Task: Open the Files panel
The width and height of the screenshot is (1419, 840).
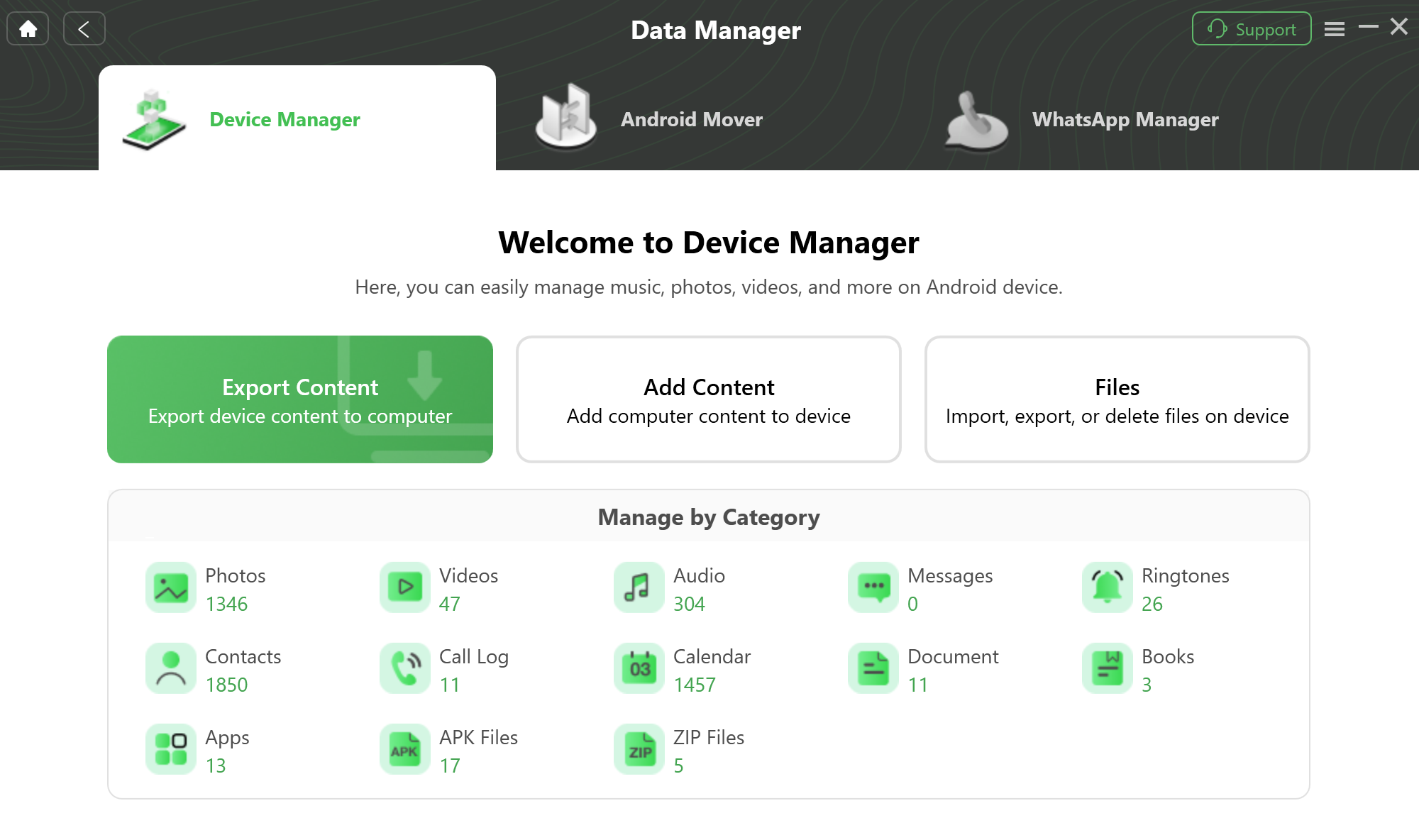Action: pos(1117,399)
